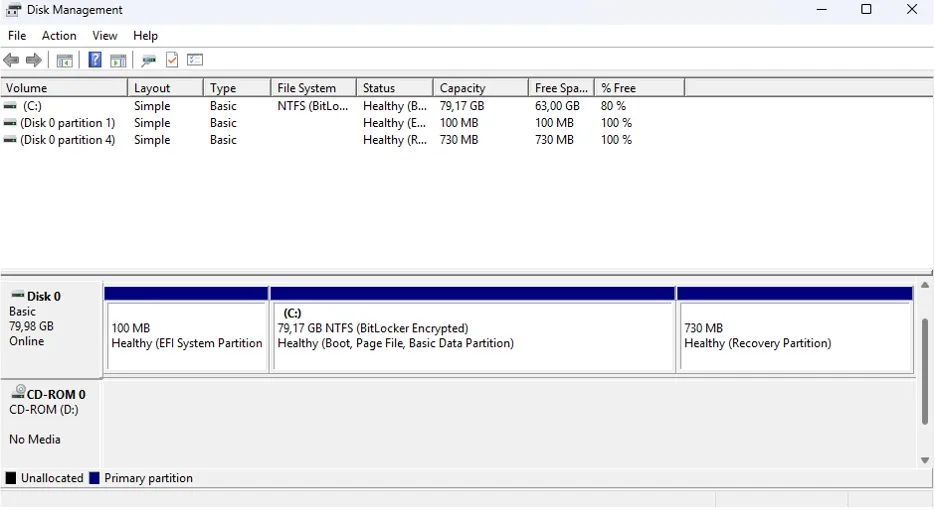935x510 pixels.
Task: Click the disk drive toolbar icon
Action: pyautogui.click(x=148, y=60)
